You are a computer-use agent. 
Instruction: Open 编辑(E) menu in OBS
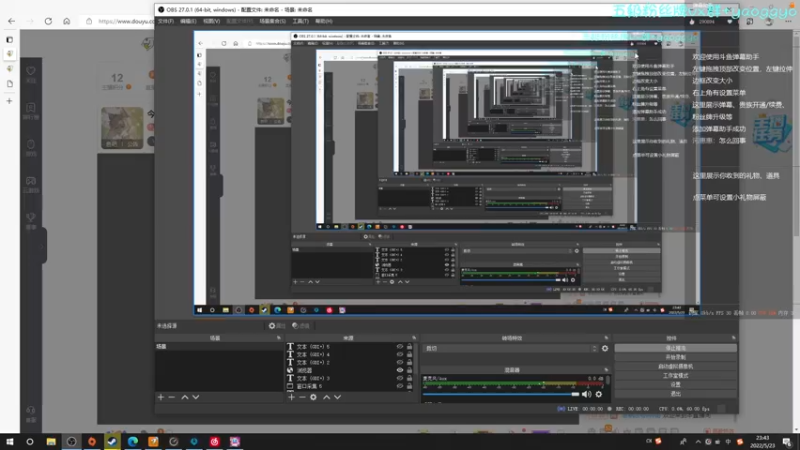tap(188, 21)
